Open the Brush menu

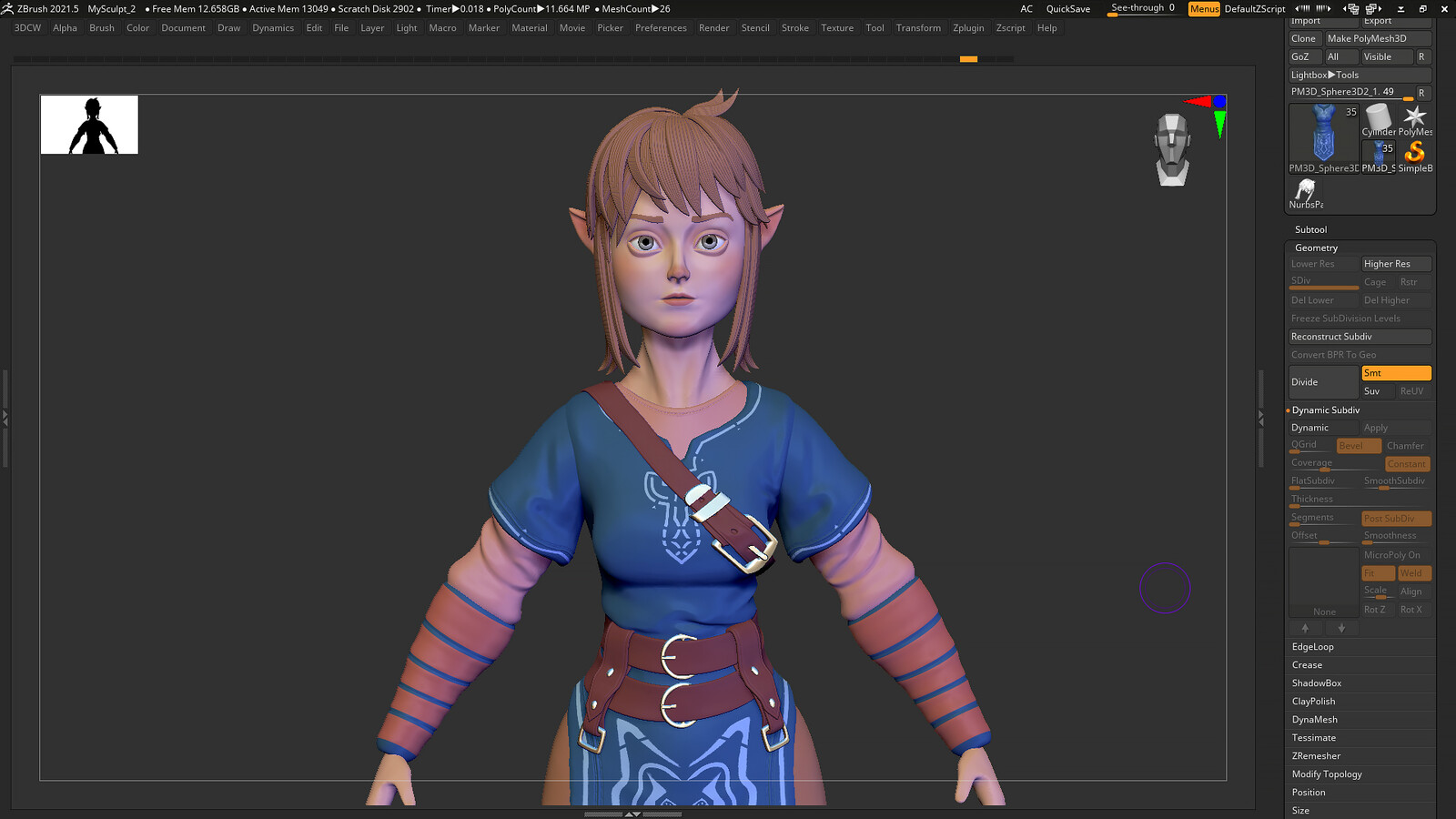coord(102,28)
